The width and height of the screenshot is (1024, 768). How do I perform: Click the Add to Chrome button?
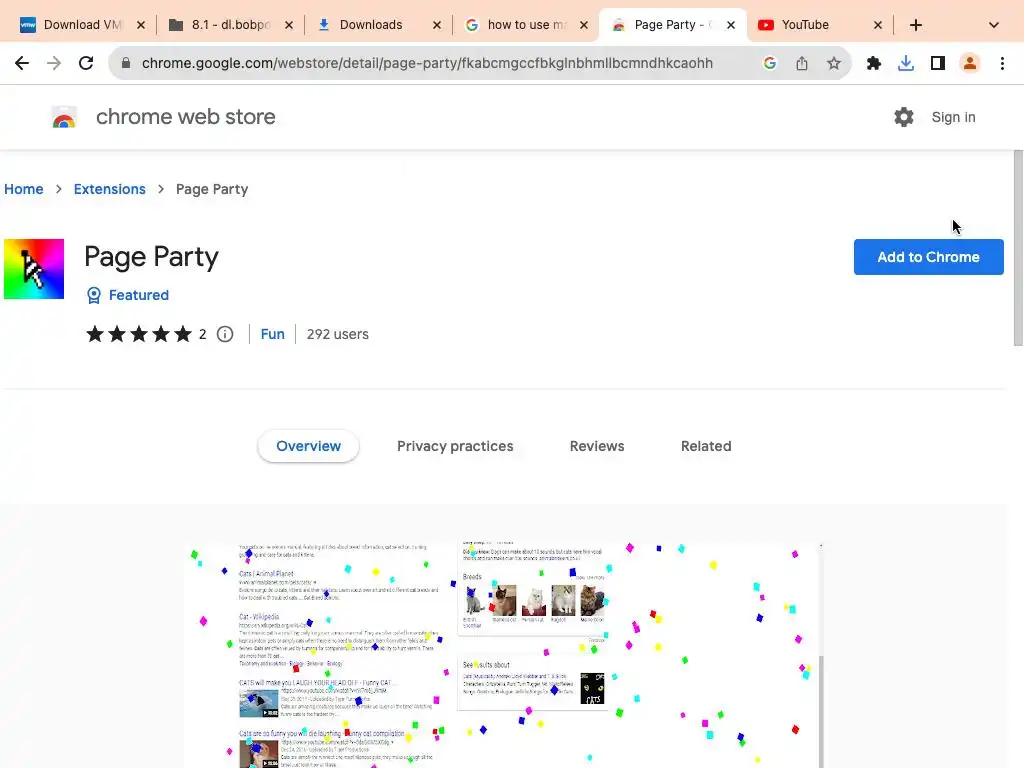928,257
